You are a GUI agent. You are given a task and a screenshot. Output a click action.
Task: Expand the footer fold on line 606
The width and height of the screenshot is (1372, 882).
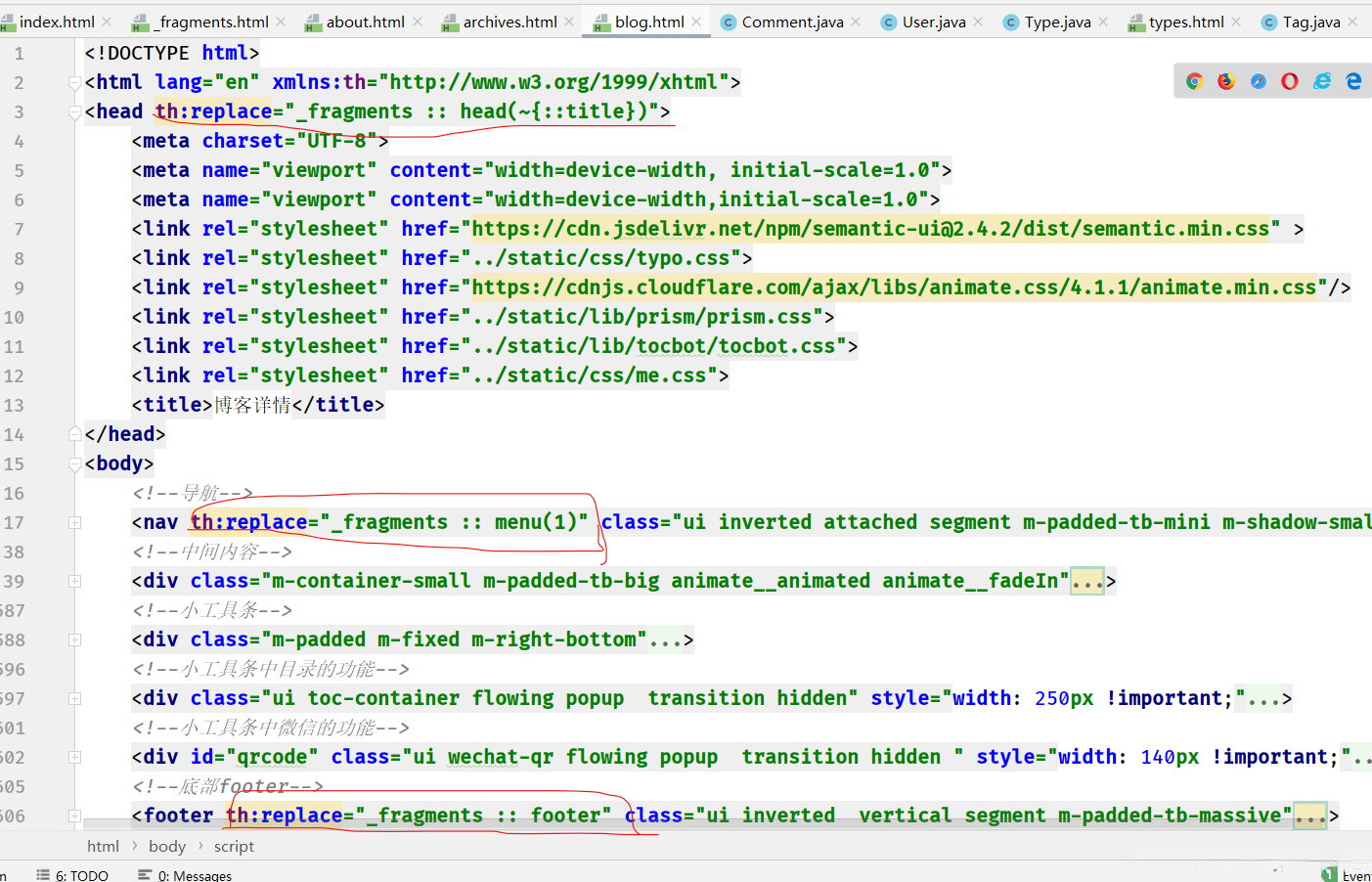pos(74,816)
